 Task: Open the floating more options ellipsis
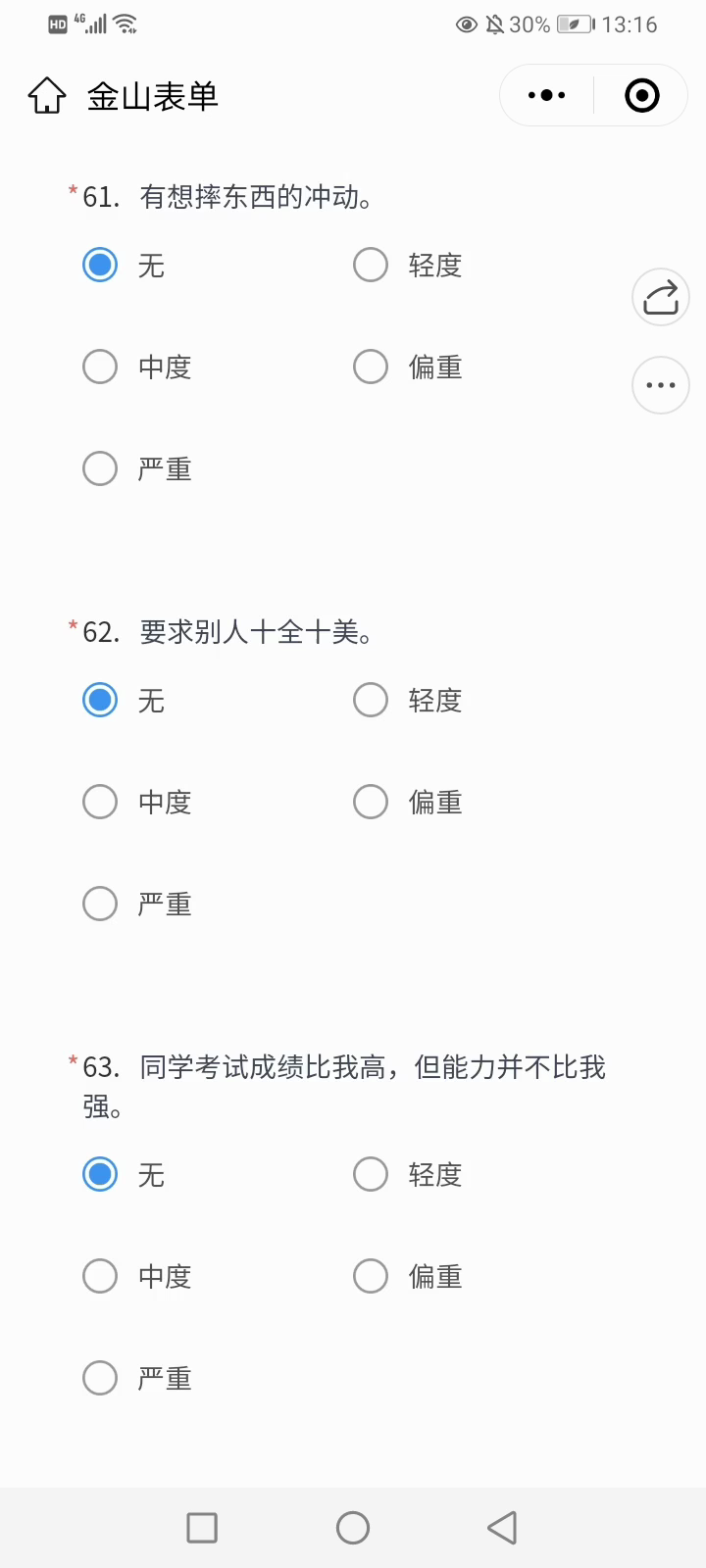pos(661,385)
